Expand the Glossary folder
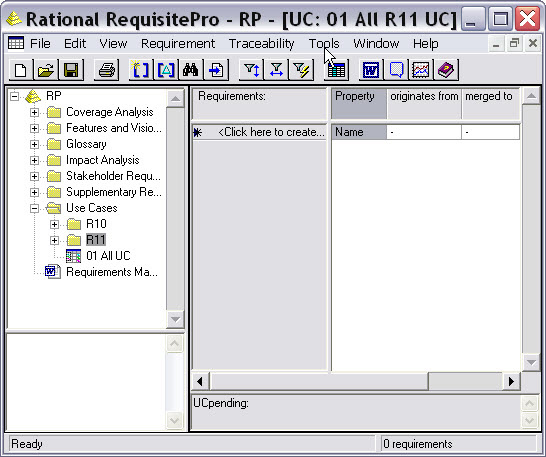 point(34,144)
